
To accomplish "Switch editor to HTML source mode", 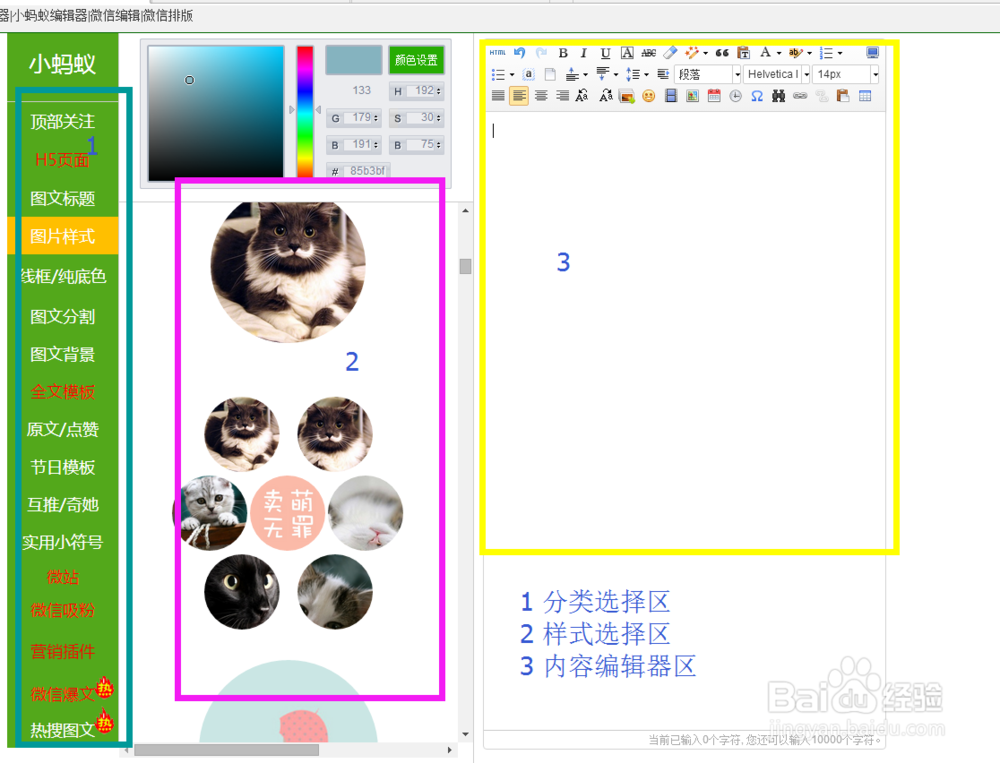I will [497, 53].
